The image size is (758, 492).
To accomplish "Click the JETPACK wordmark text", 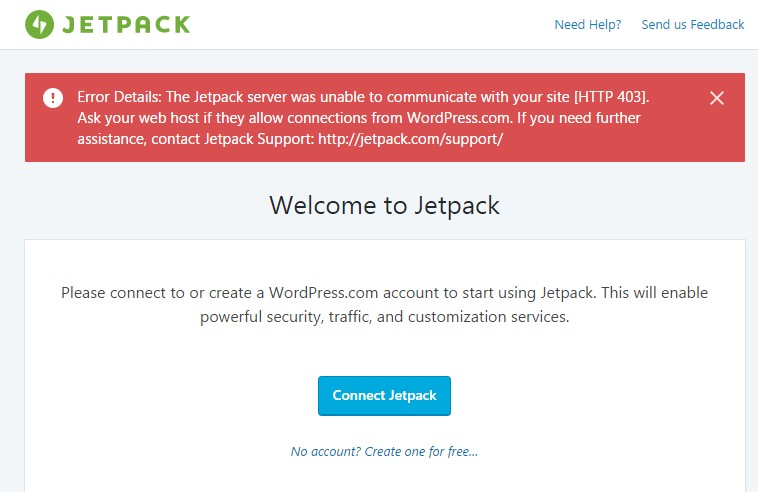I will tap(126, 25).
